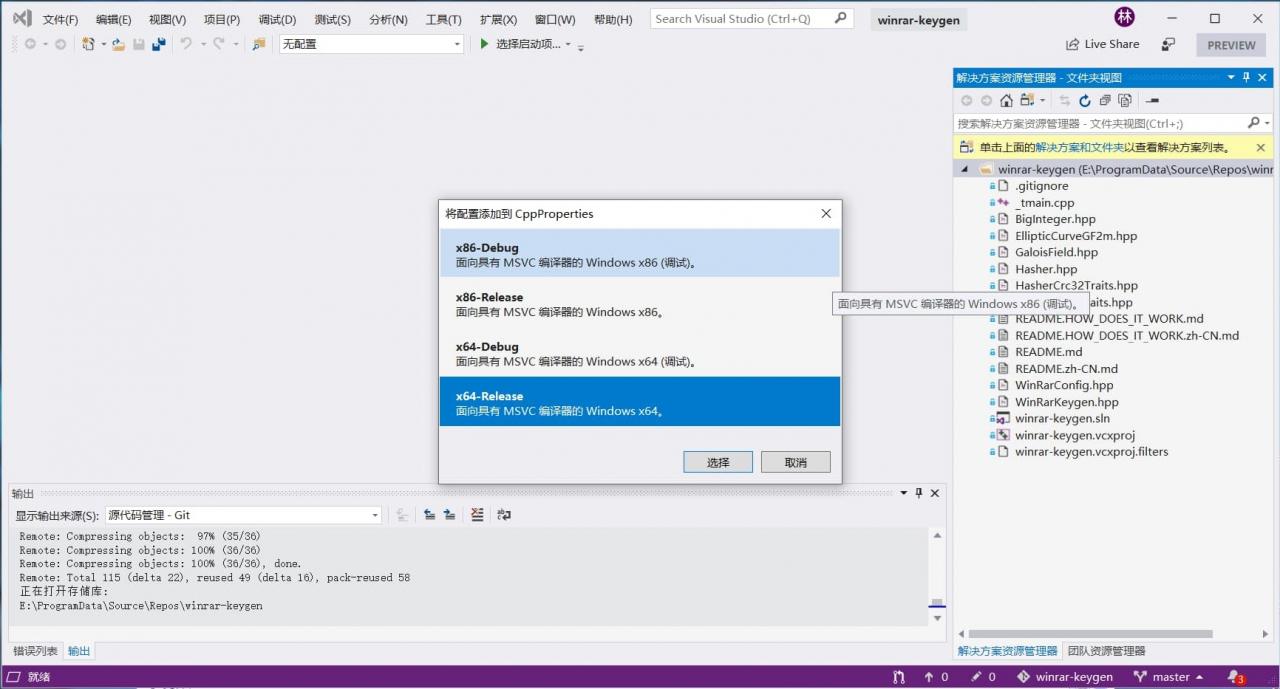Image resolution: width=1280 pixels, height=689 pixels.
Task: Open the 调试(D) menu
Action: [x=277, y=19]
